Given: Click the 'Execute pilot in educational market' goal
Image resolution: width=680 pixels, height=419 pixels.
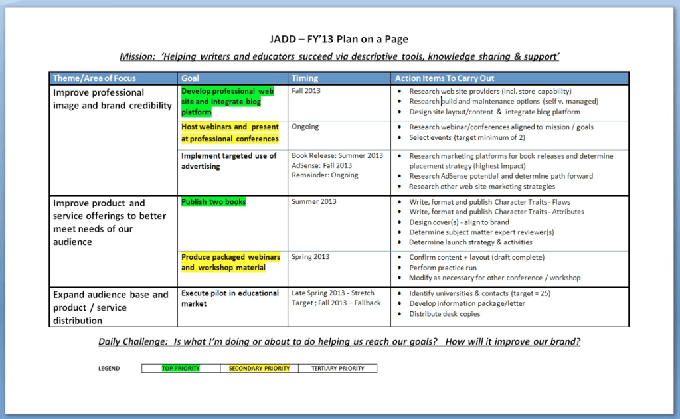Looking at the screenshot, I should 229,298.
